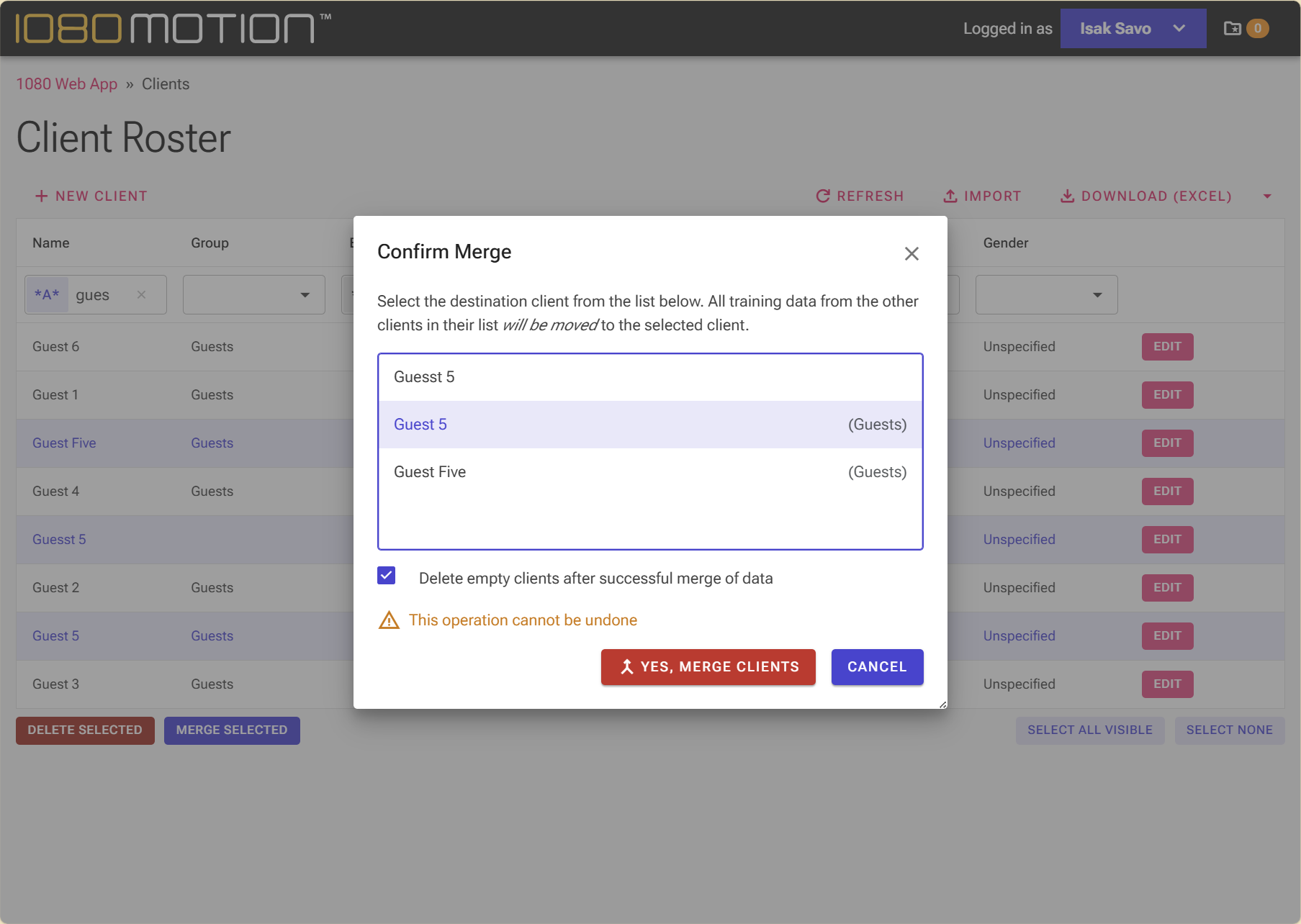The height and width of the screenshot is (924, 1301).
Task: Click Refresh button label
Action: pyautogui.click(x=870, y=196)
